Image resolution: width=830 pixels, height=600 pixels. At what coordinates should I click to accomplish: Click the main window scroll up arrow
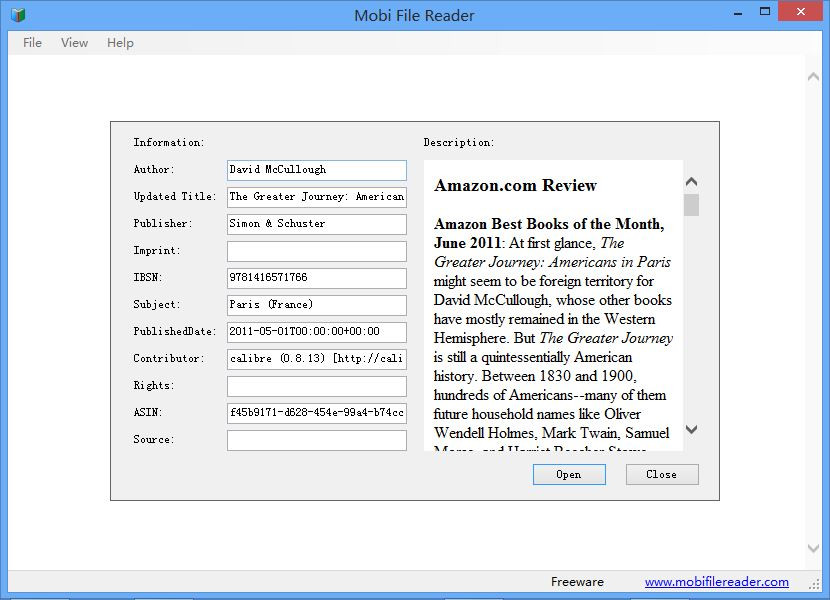coord(814,77)
